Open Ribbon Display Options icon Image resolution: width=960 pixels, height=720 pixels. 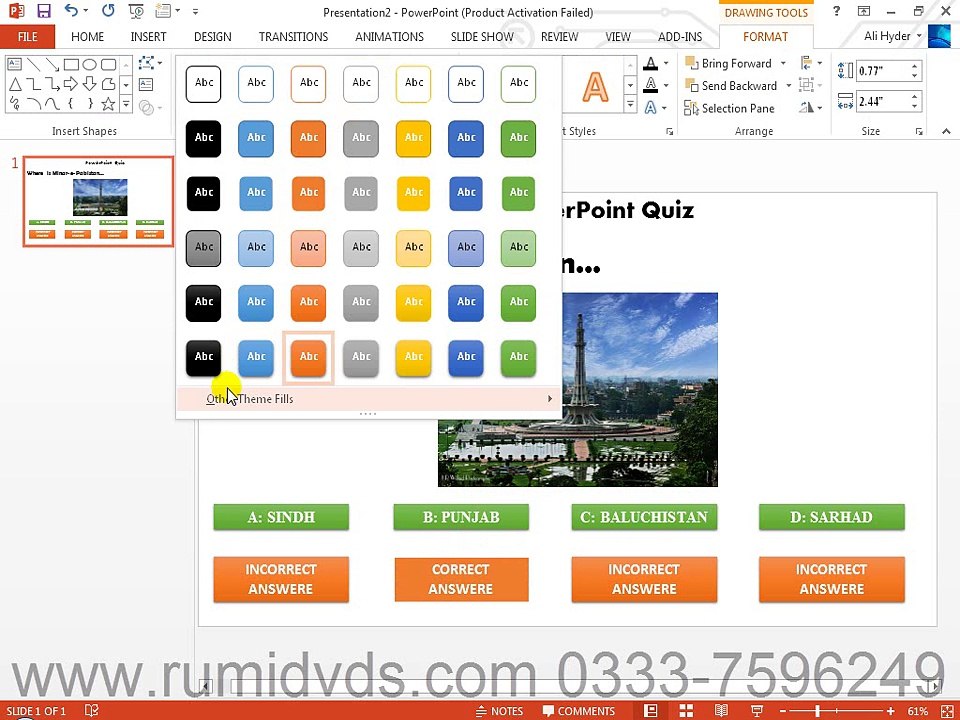click(x=864, y=11)
